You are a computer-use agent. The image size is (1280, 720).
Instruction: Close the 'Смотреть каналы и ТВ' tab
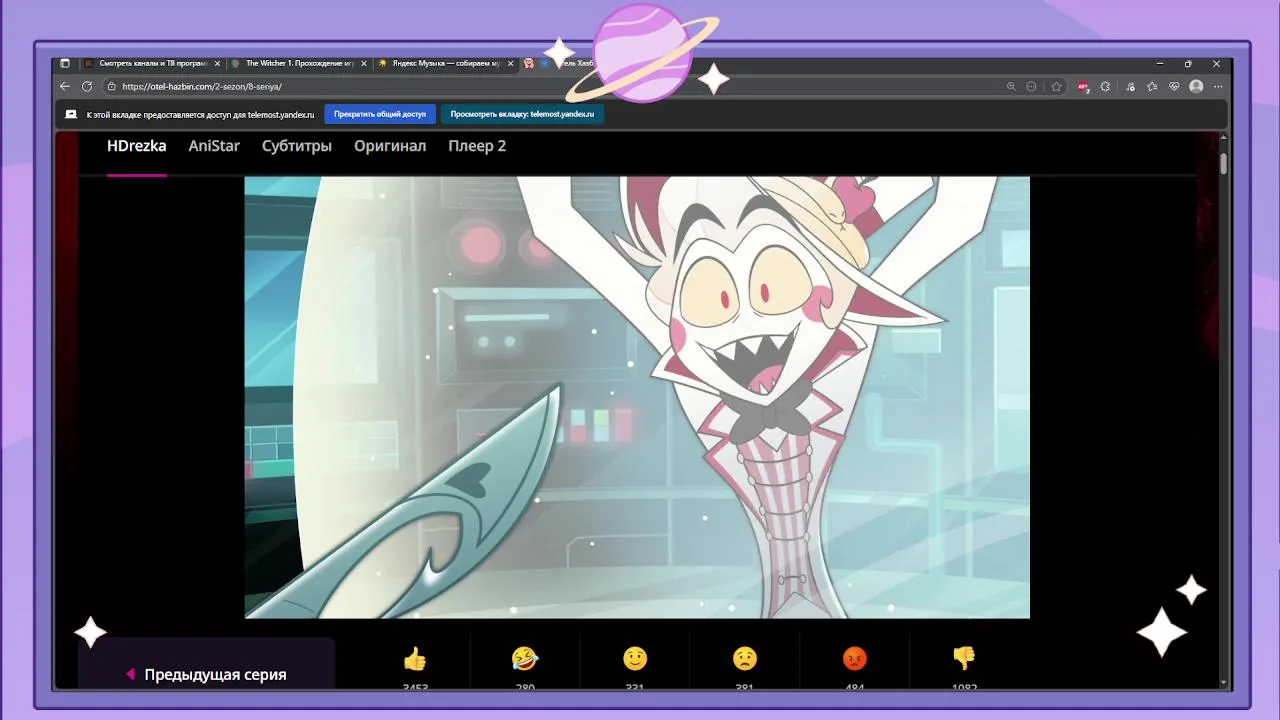[217, 63]
